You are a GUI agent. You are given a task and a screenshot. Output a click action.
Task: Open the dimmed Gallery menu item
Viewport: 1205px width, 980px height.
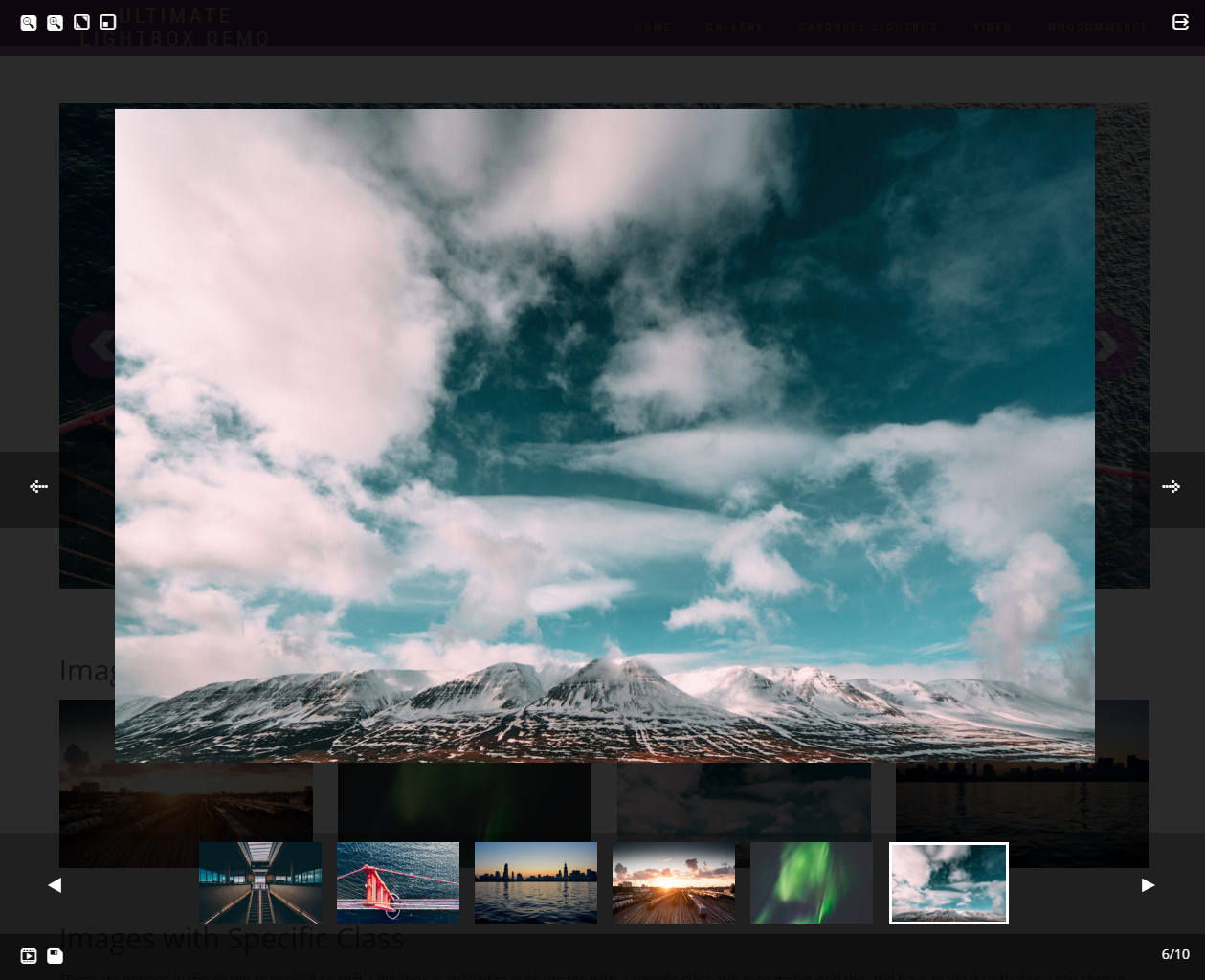pos(735,27)
